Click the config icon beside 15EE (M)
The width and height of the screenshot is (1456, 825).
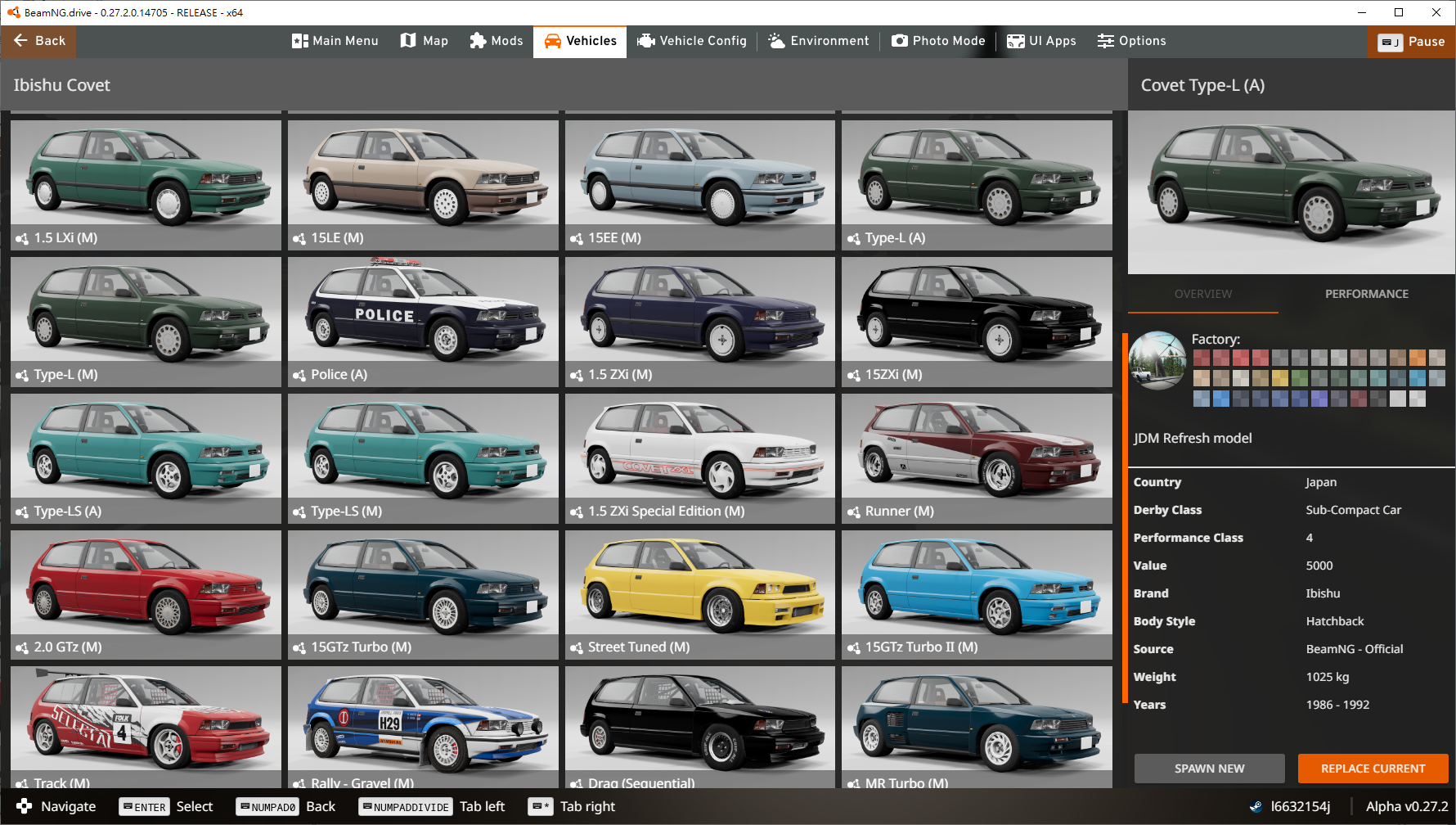(577, 239)
